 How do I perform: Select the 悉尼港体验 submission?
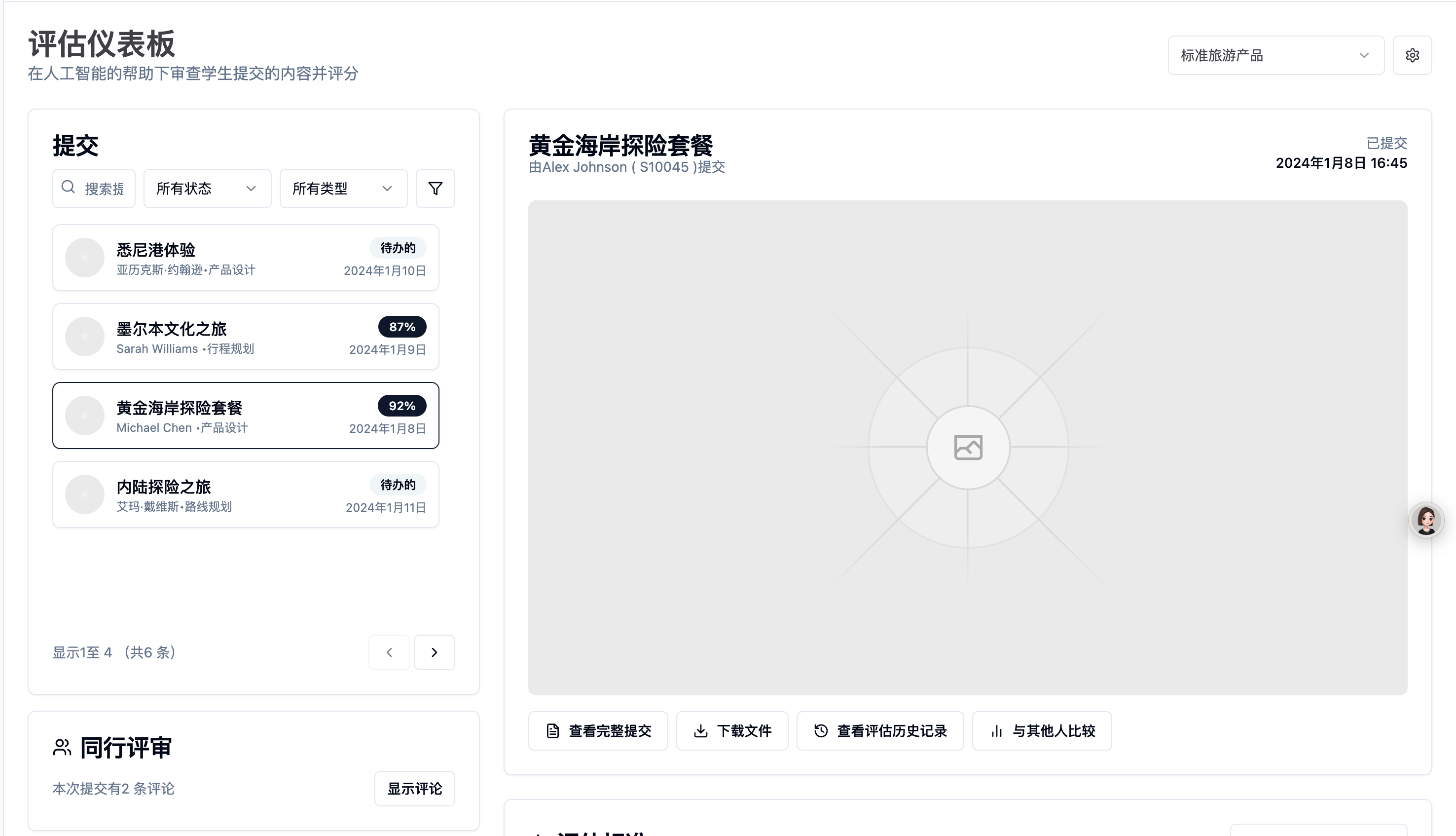[x=246, y=257]
